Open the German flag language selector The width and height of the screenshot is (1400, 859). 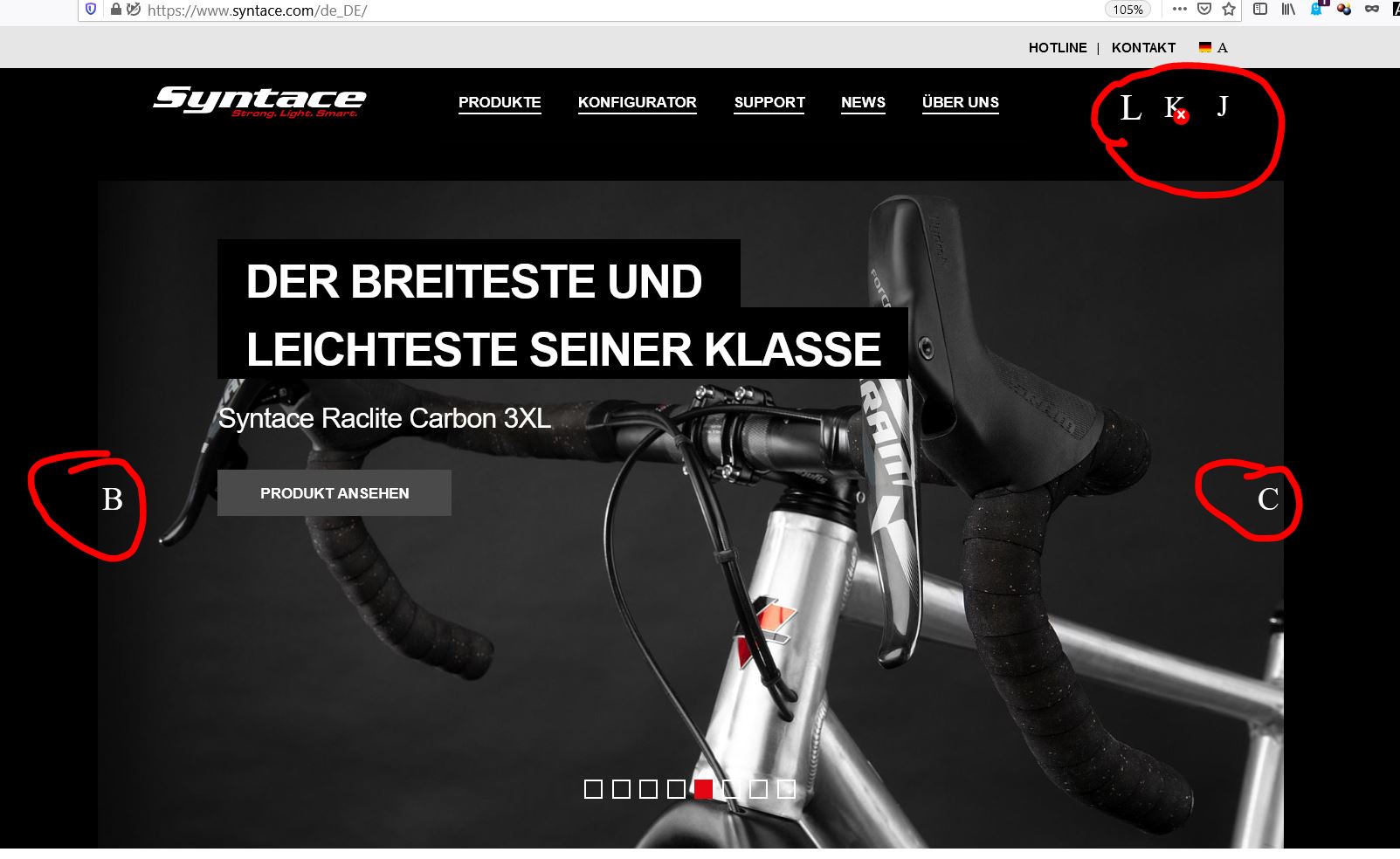[x=1205, y=47]
